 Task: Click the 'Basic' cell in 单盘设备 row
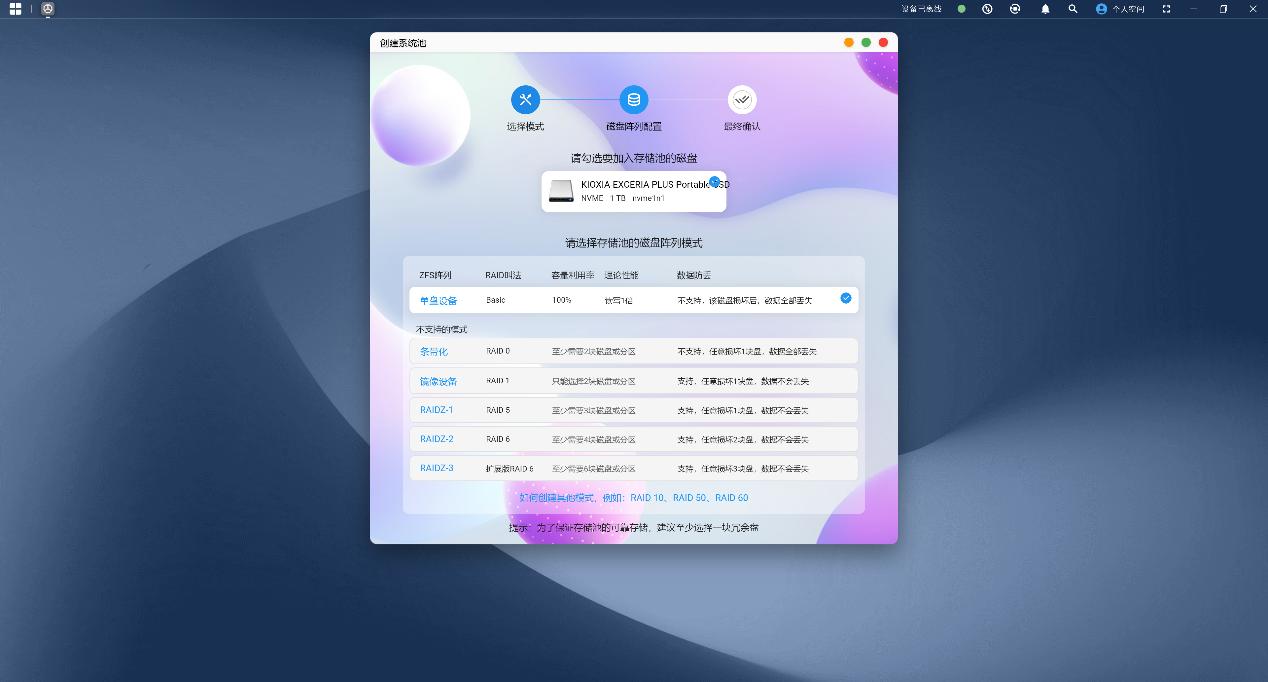(496, 300)
